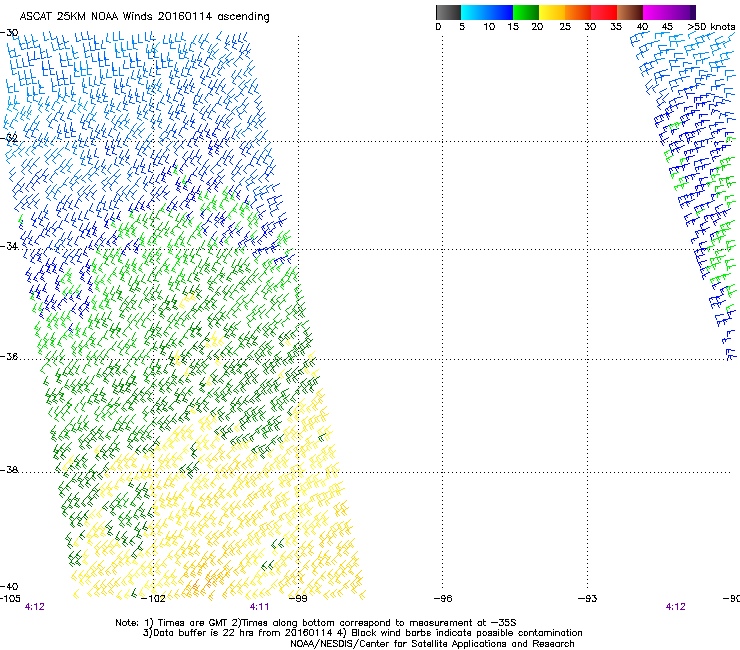Click the -96 longitude axis label
The width and height of the screenshot is (740, 650).
[443, 599]
